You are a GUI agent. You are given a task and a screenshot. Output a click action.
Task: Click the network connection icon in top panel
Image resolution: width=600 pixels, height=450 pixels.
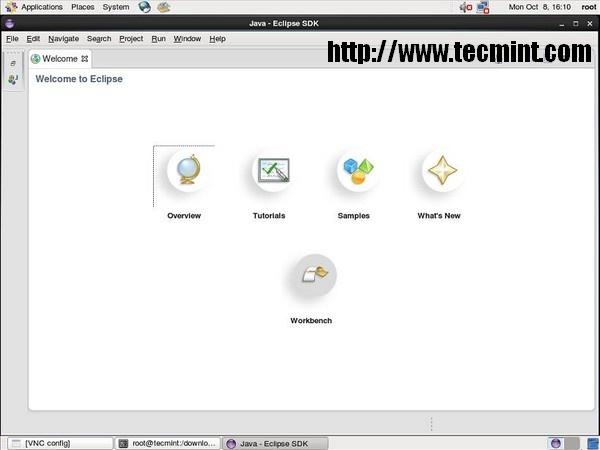[x=483, y=7]
